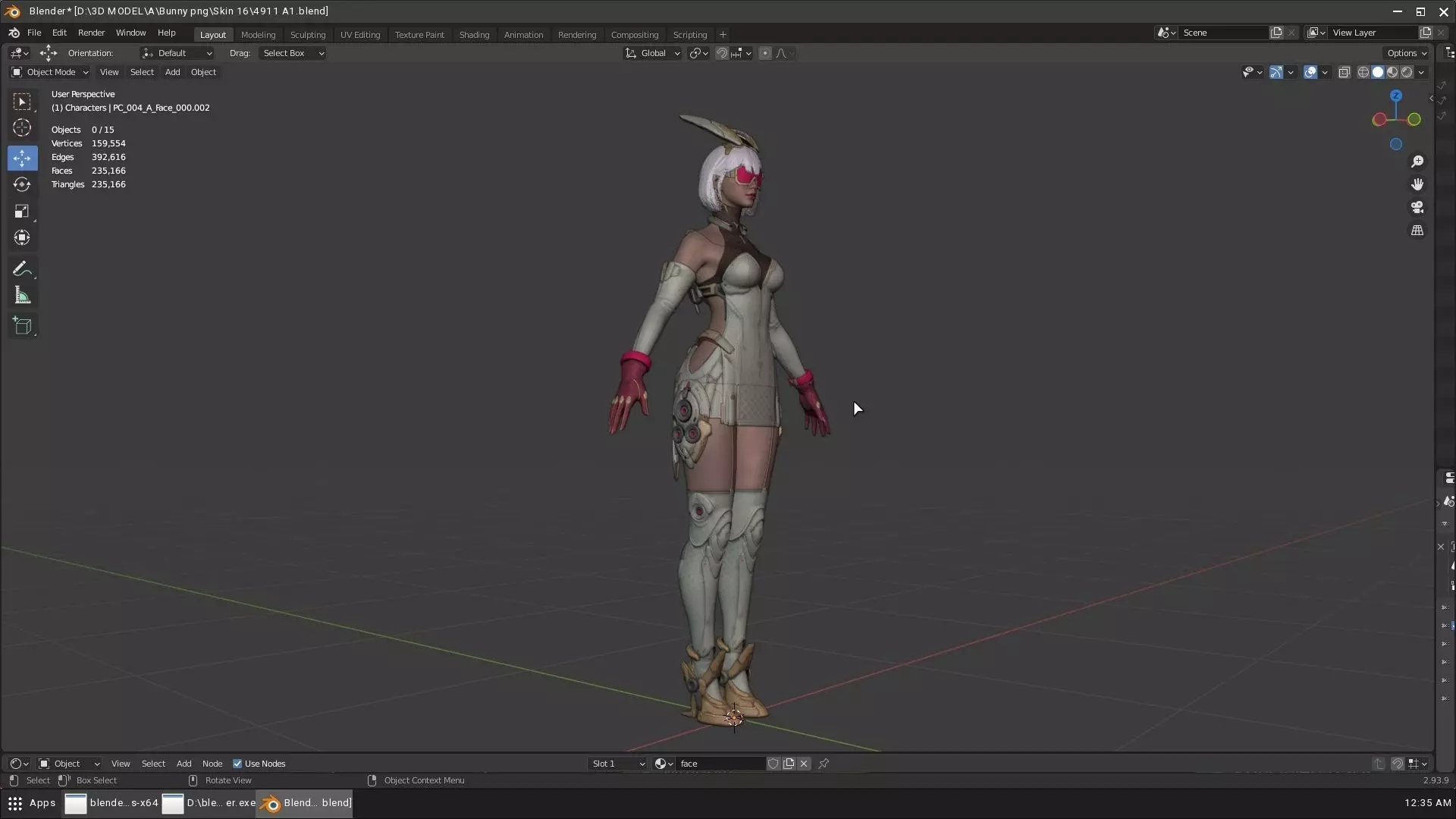Switch to the Shading workspace tab
The height and width of the screenshot is (819, 1456).
pyautogui.click(x=474, y=35)
